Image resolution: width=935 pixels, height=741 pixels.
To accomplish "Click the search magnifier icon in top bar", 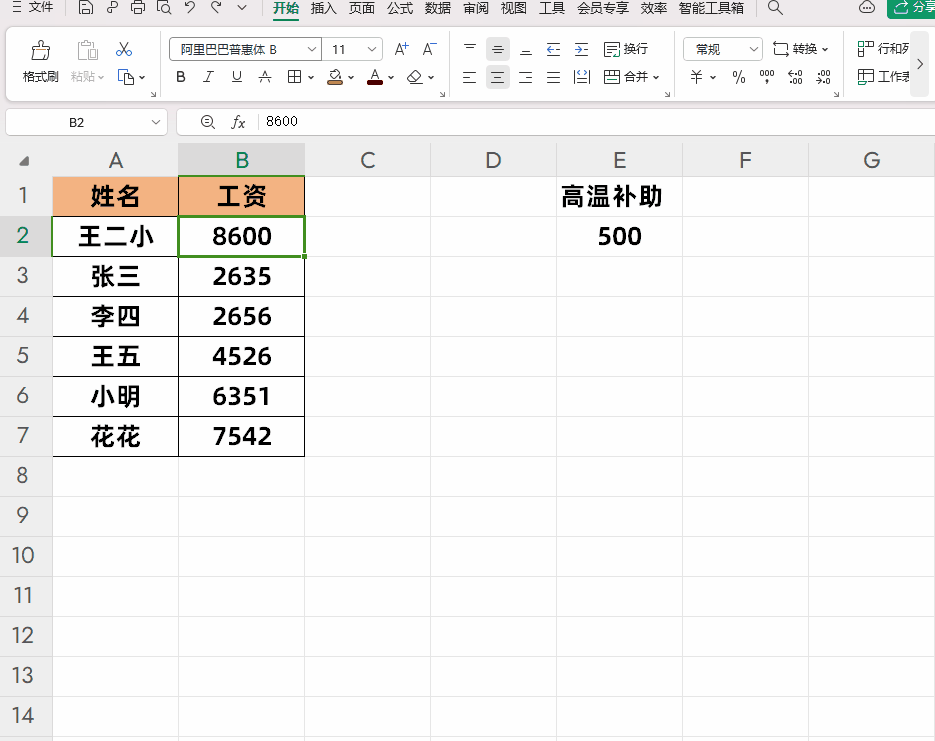I will pos(775,8).
